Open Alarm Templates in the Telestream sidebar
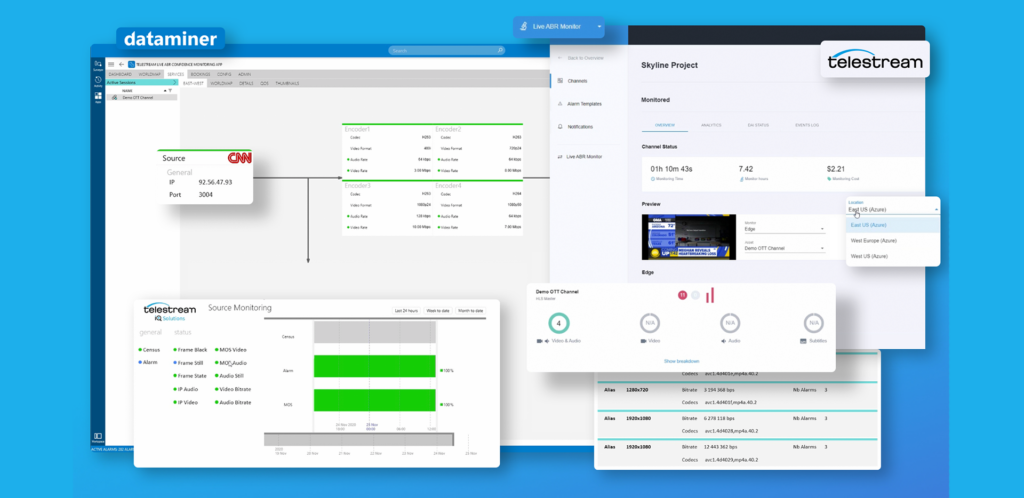 tap(584, 104)
